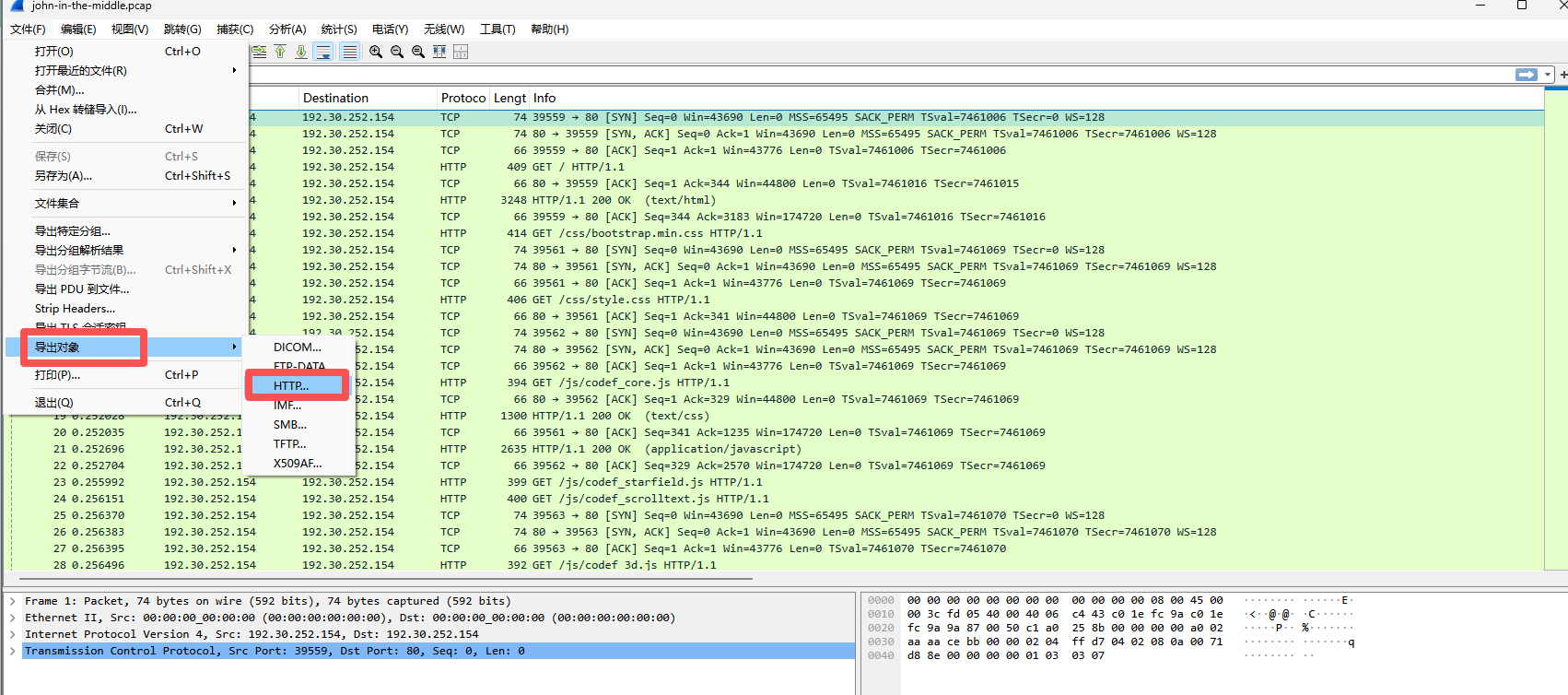The image size is (1568, 695).
Task: Select DICOM... in export objects submenu
Action: click(x=298, y=347)
